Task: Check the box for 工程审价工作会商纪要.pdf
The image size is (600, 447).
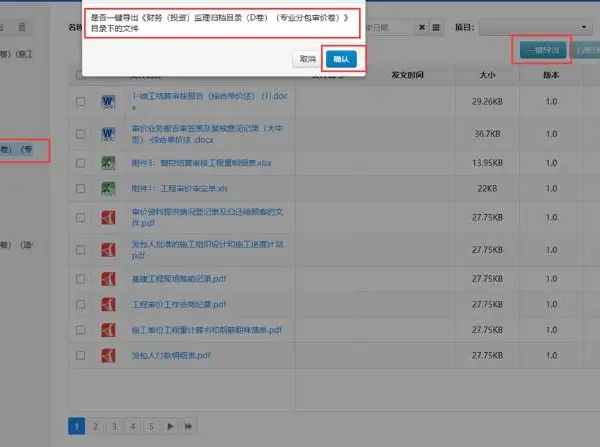Action: pos(80,304)
